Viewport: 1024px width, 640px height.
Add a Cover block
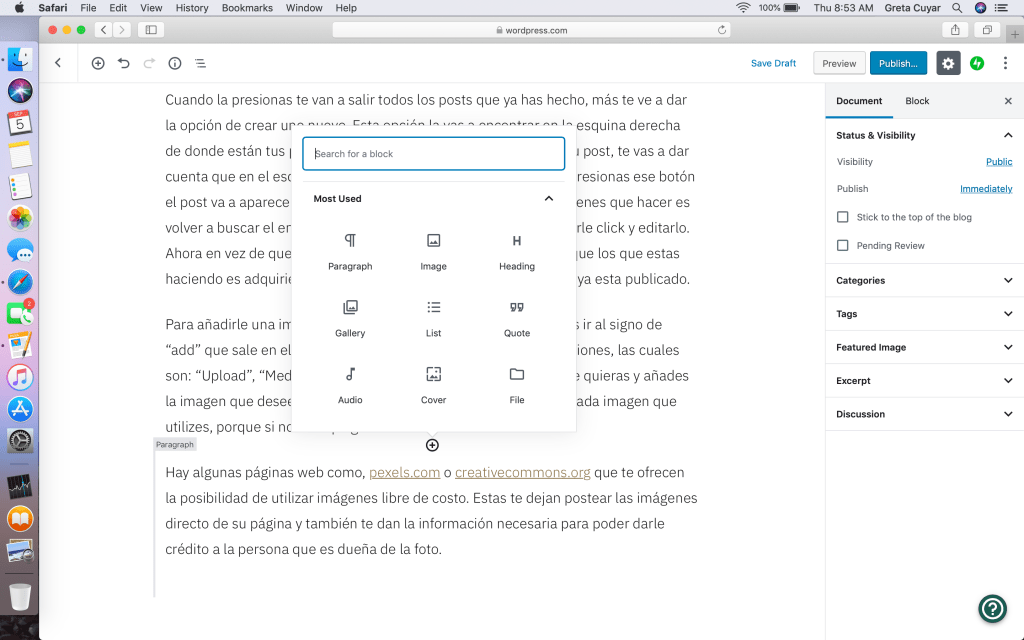coord(433,384)
